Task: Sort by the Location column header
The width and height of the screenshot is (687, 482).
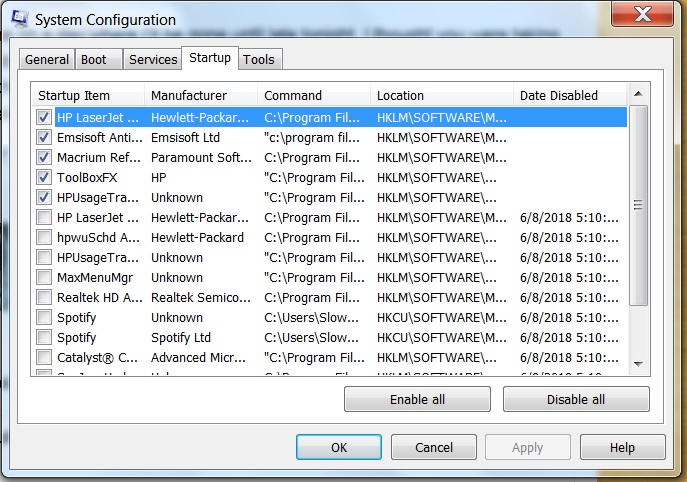Action: pyautogui.click(x=442, y=96)
